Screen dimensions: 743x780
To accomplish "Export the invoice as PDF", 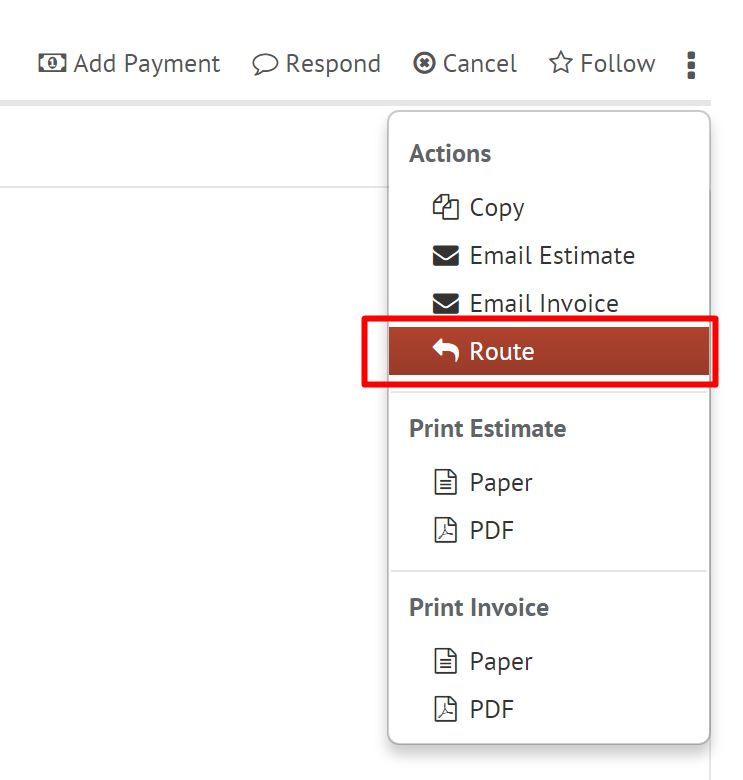I will (492, 709).
